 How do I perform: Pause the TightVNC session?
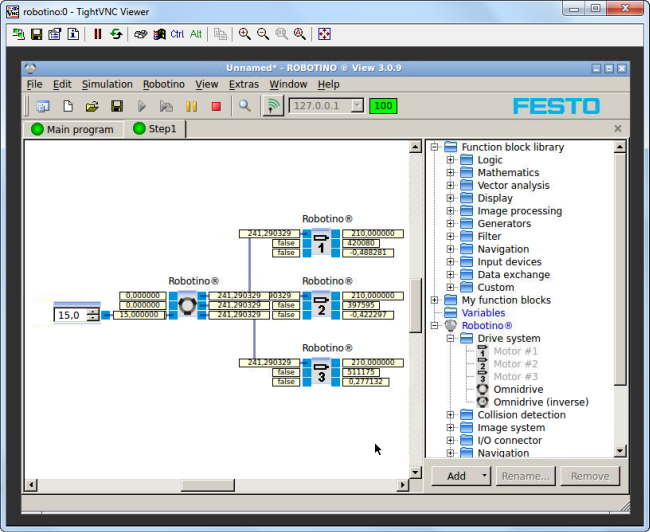[x=97, y=34]
